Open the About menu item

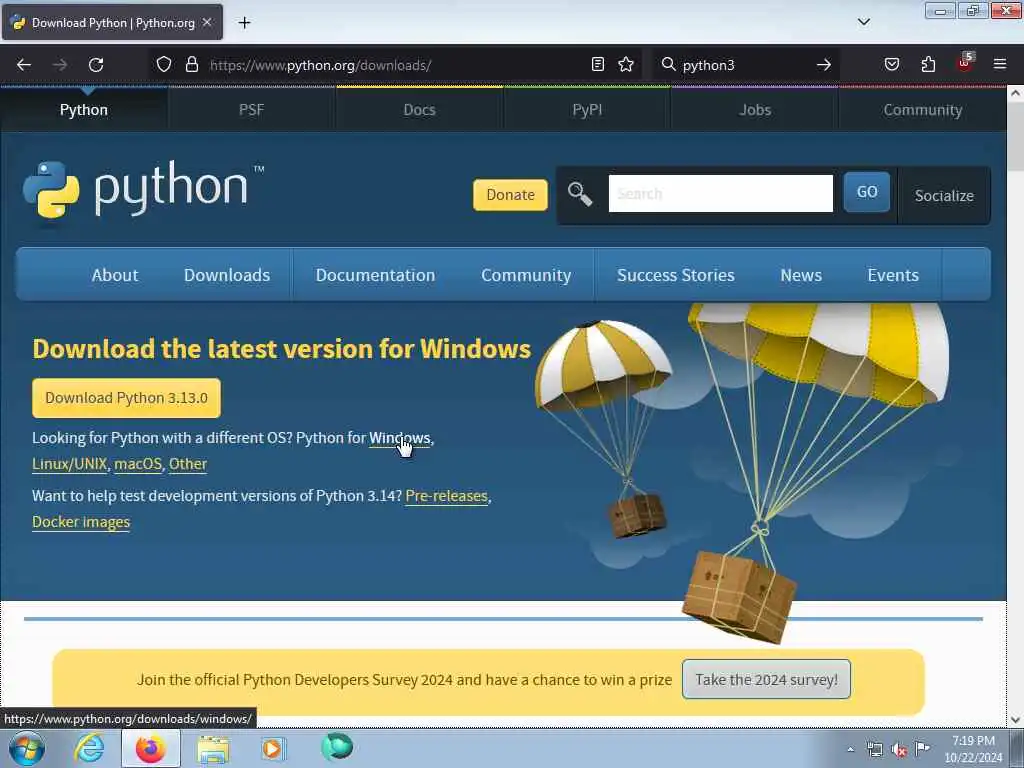(x=115, y=275)
